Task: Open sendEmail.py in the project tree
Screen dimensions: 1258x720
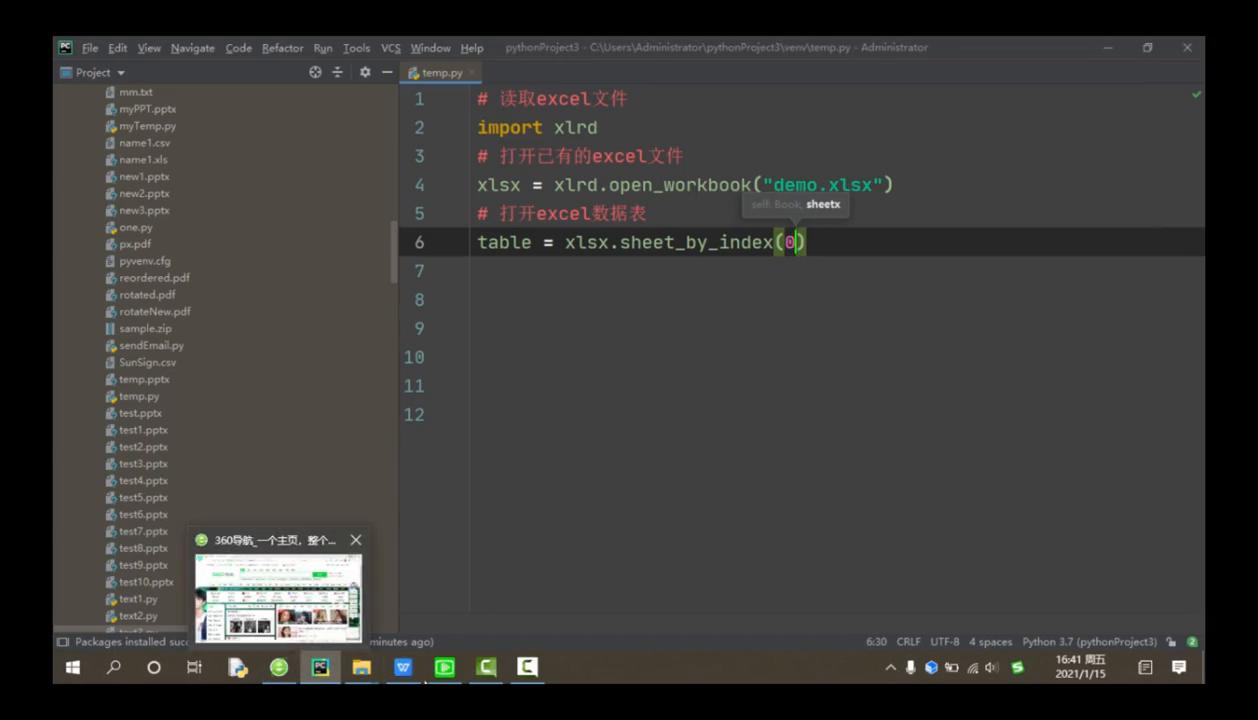Action: 151,345
